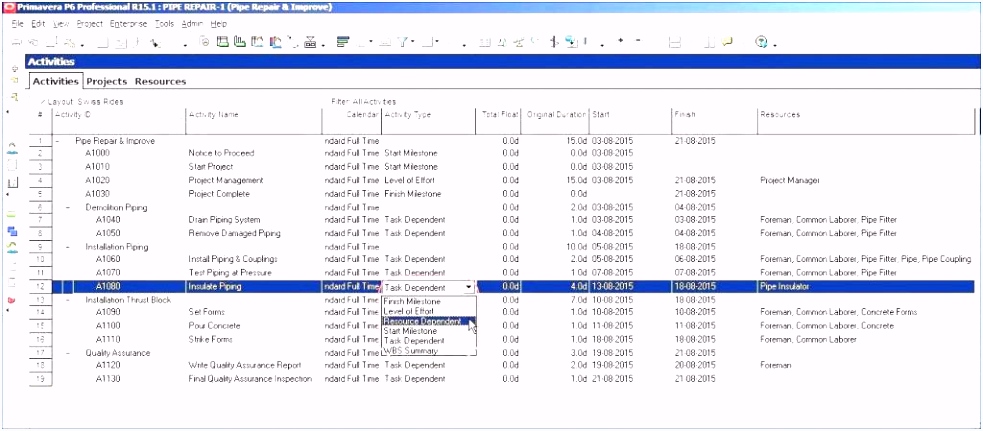Choose Finish Milestone in the dropdown list
983x431 pixels.
tap(411, 301)
